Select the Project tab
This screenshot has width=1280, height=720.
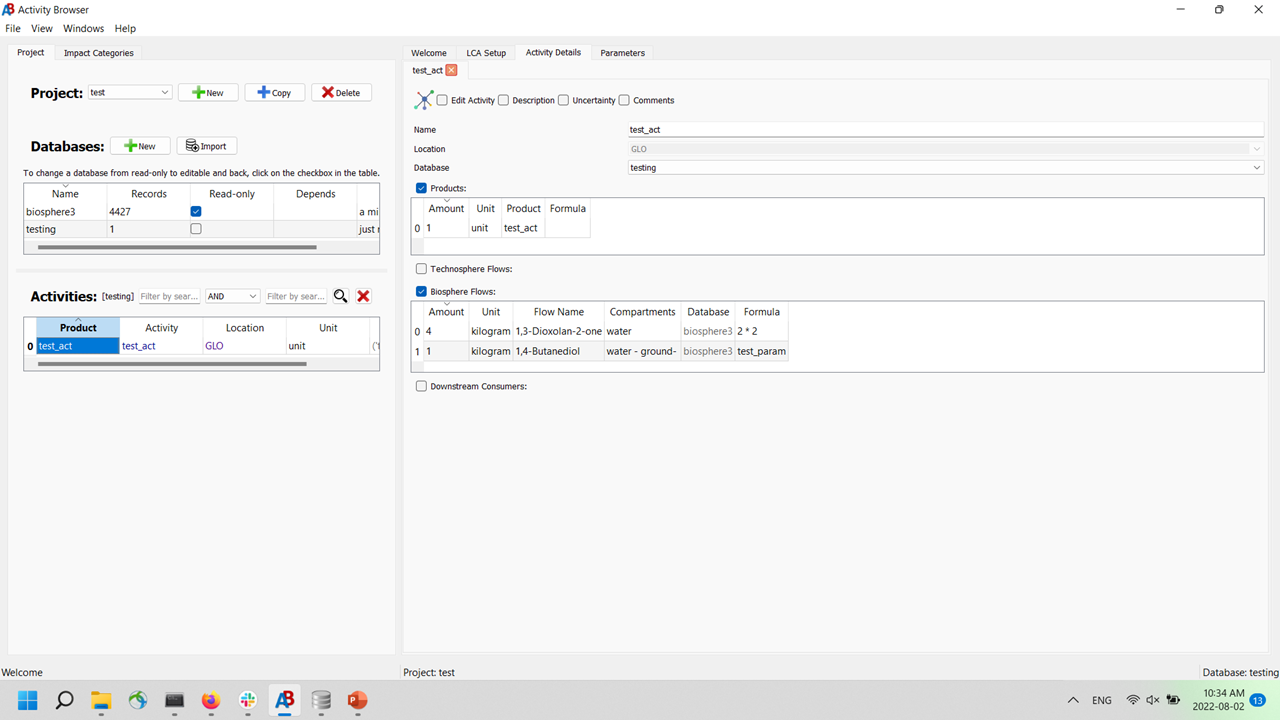[x=31, y=52]
